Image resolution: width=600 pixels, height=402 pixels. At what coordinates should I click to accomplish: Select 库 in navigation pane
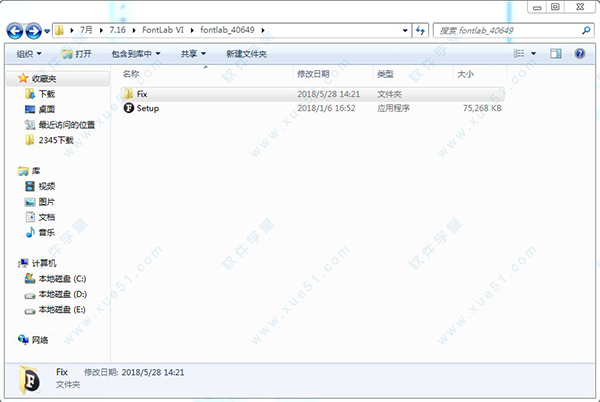coord(36,171)
